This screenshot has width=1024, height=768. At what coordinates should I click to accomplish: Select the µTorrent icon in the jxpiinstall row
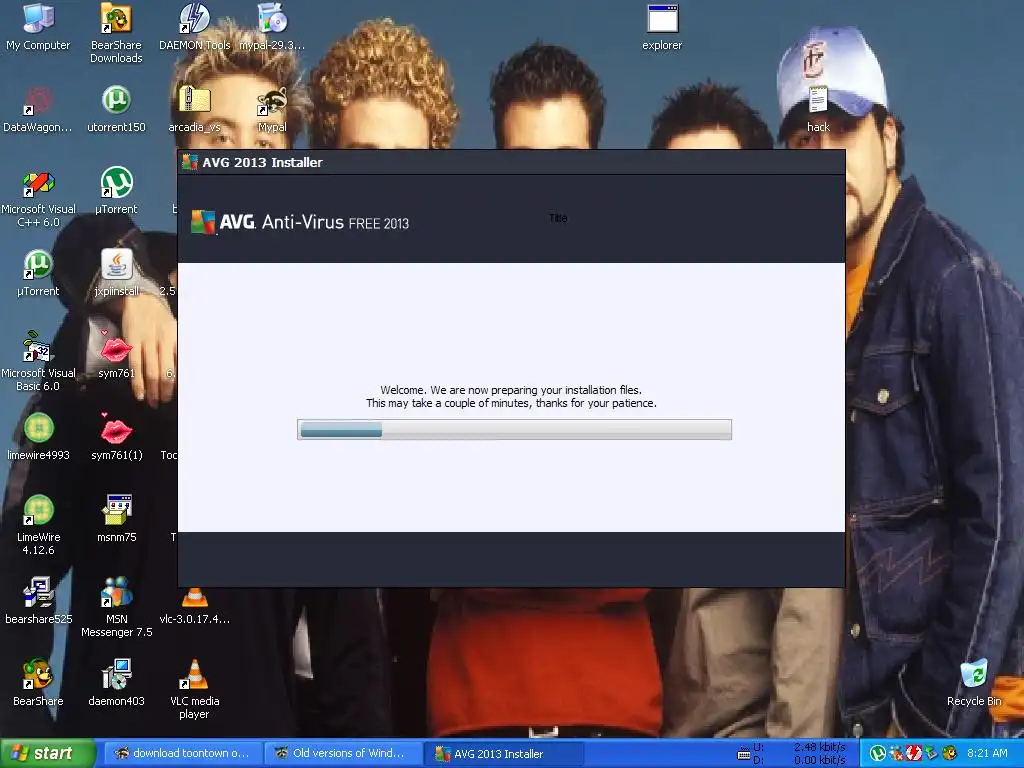pos(38,273)
